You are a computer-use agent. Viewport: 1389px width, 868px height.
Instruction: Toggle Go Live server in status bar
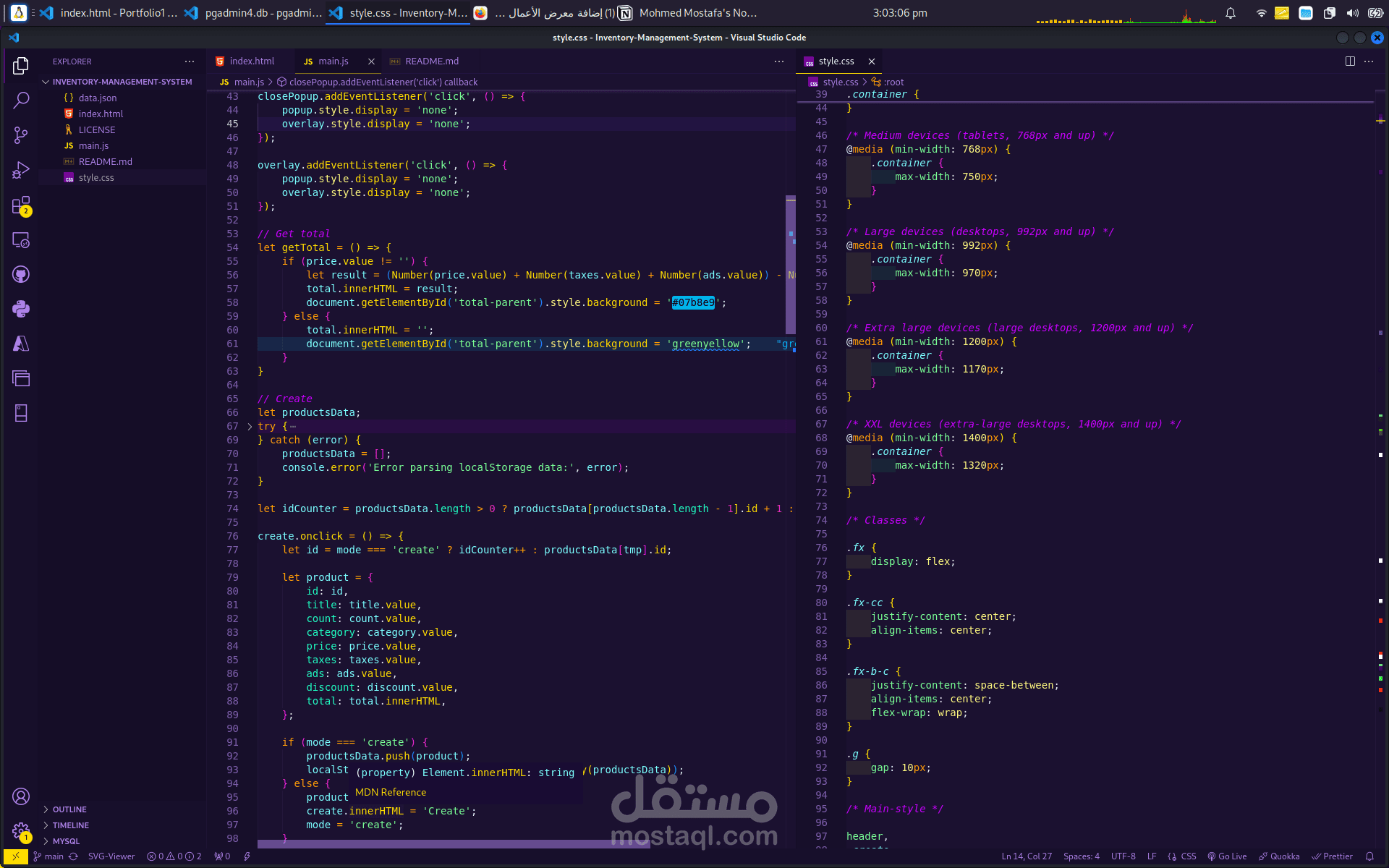tap(1227, 856)
